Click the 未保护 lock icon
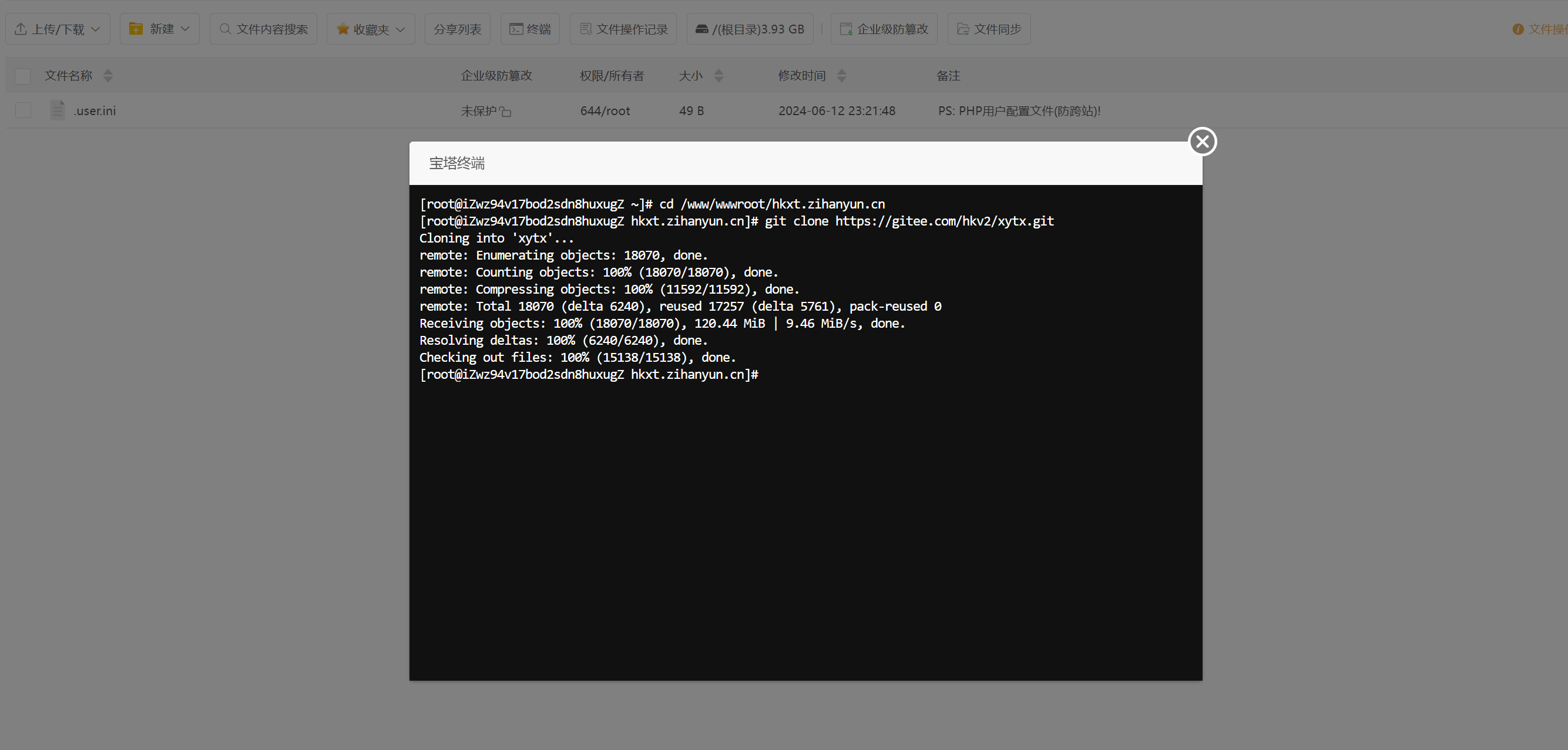 505,112
